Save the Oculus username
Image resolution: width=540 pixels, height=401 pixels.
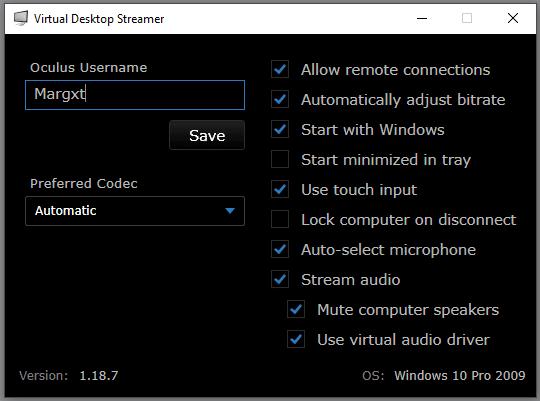[x=207, y=135]
